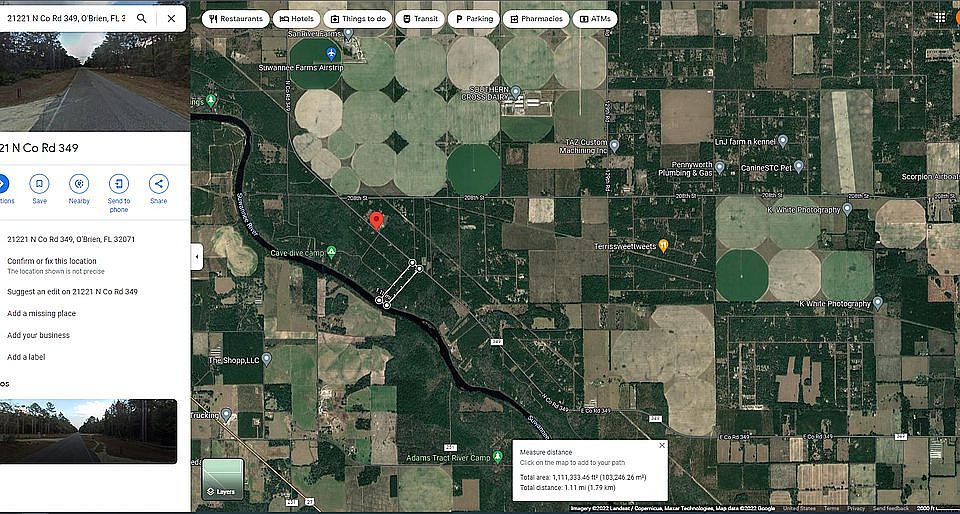Click the Total area readout text
This screenshot has width=960, height=514.
583,477
